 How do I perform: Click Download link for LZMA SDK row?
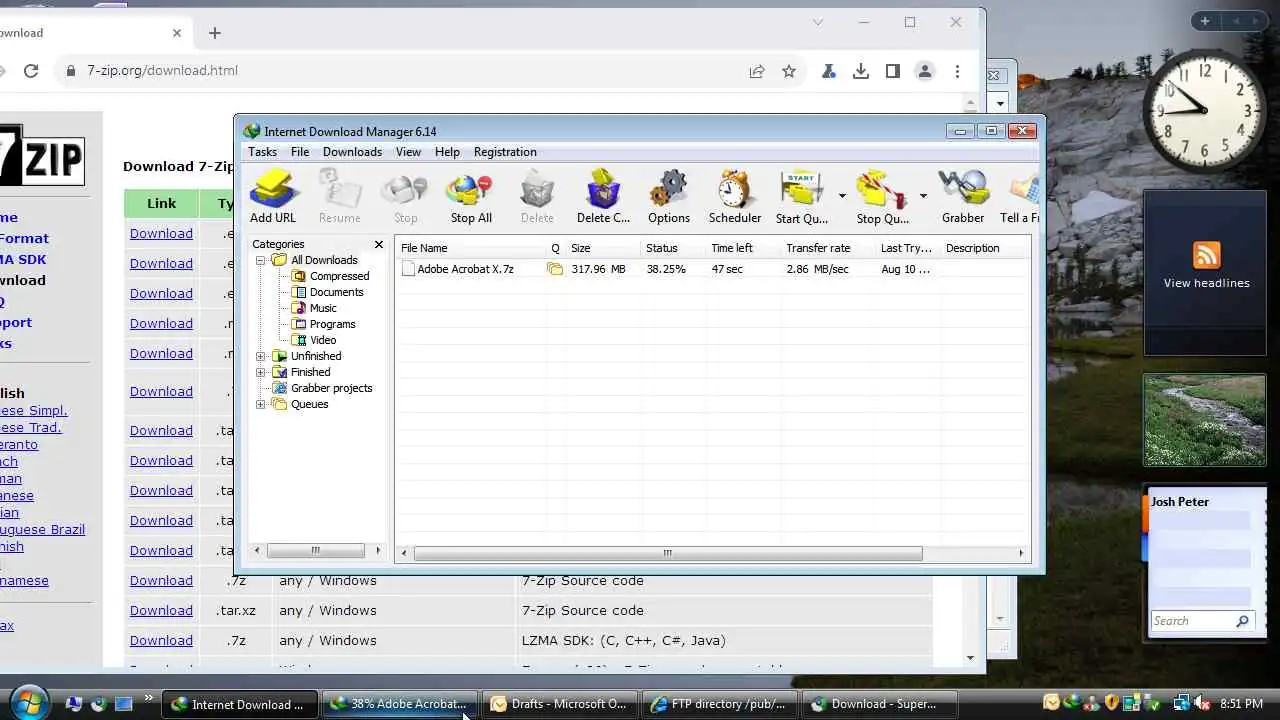[x=161, y=640]
